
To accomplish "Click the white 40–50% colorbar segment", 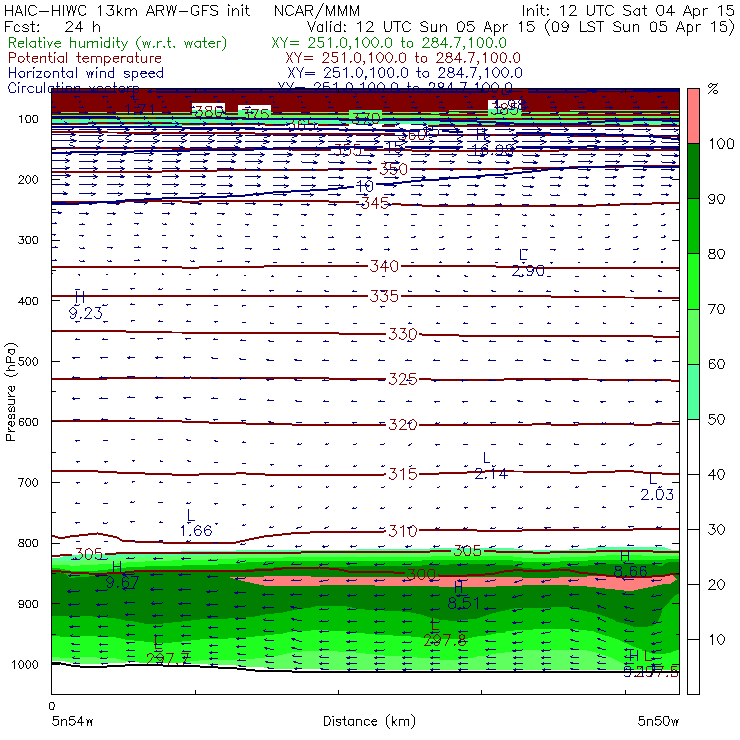I will pos(693,447).
